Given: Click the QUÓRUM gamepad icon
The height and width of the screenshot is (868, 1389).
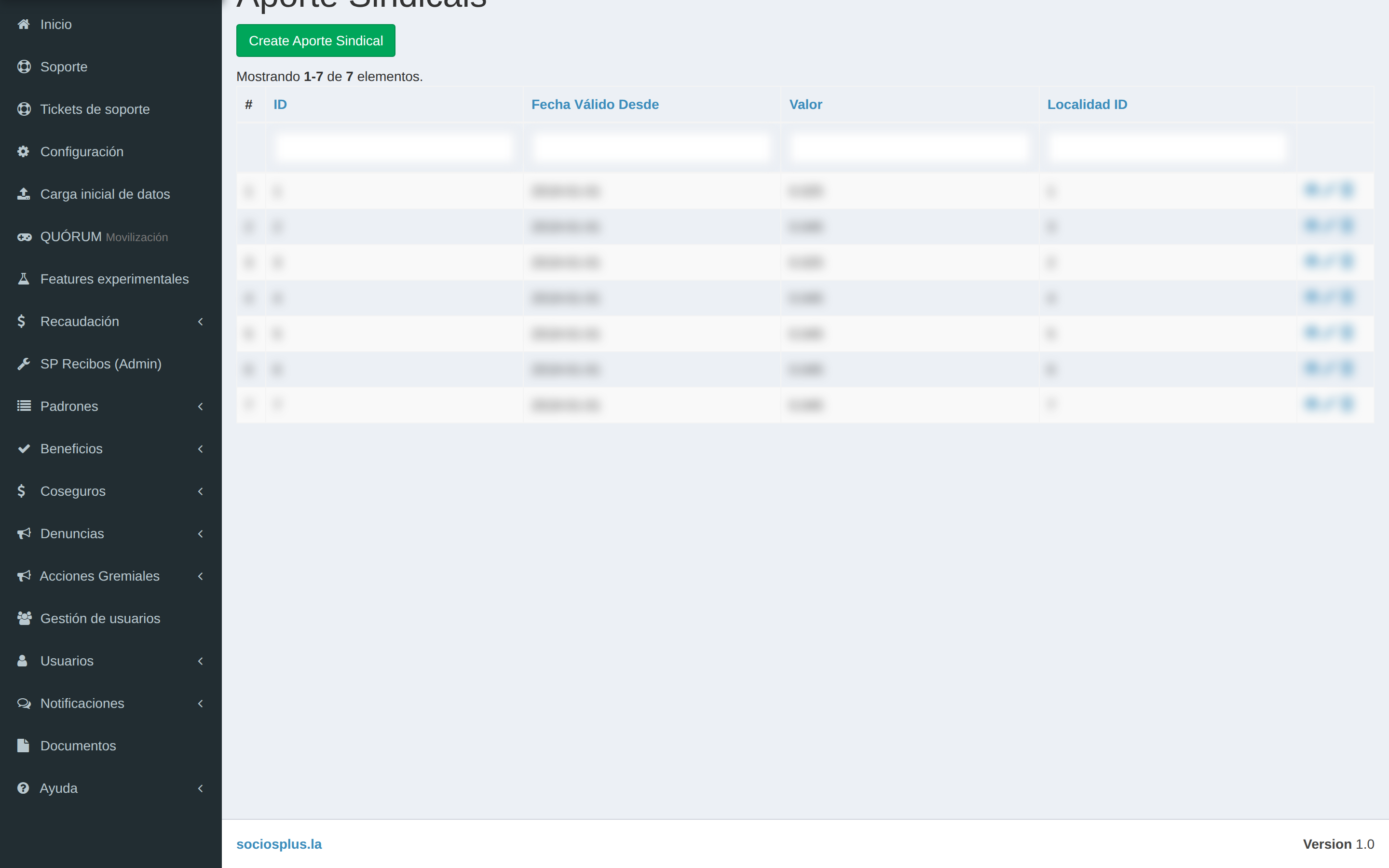Looking at the screenshot, I should pyautogui.click(x=24, y=236).
